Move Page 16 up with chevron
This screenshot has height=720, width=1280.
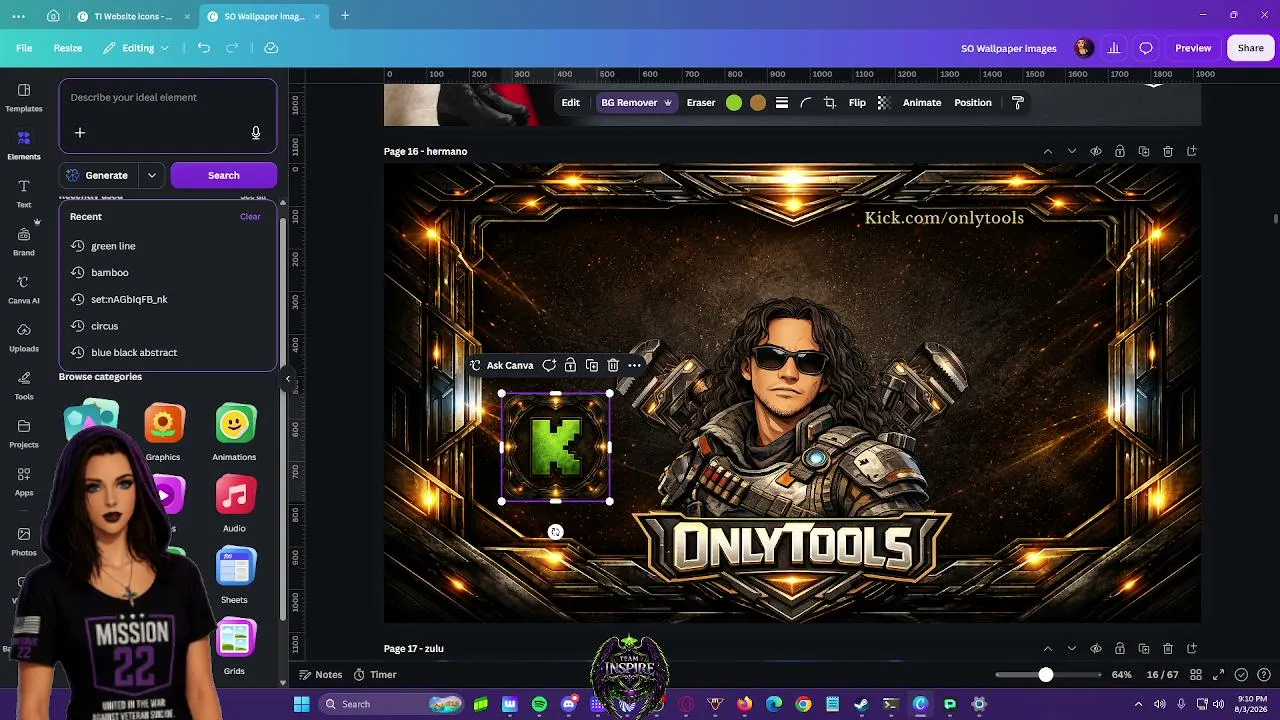[x=1048, y=152]
